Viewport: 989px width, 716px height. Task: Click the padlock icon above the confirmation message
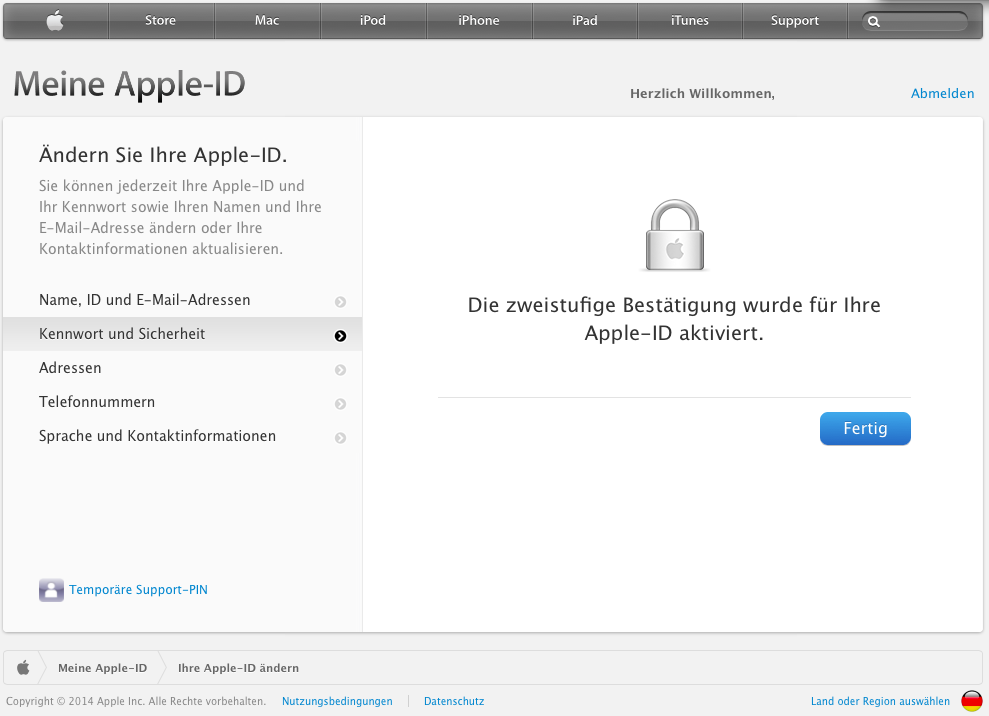tap(674, 235)
